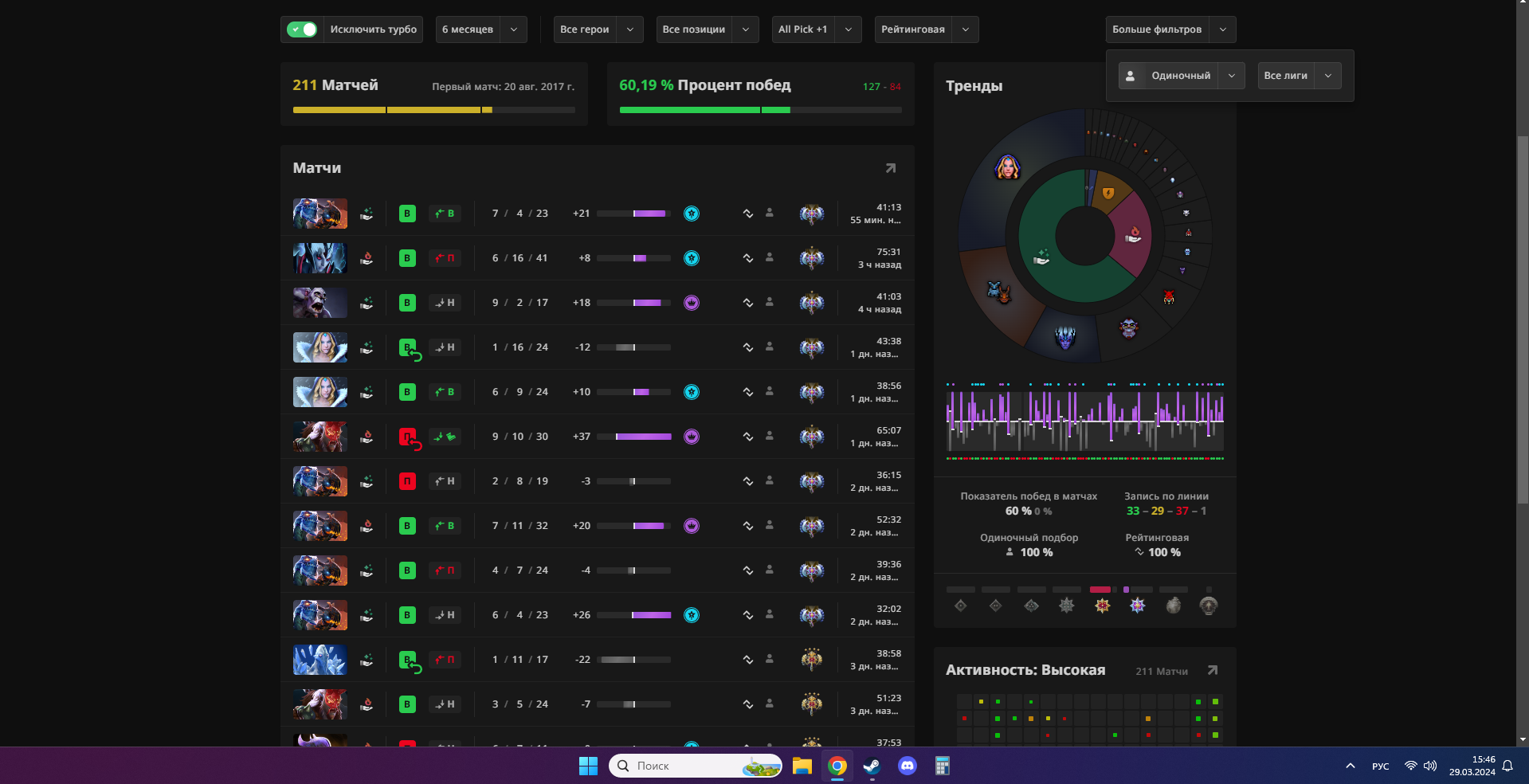This screenshot has height=784, width=1529.
Task: Select the Immortal rank medal in Trends
Action: pyautogui.click(x=1208, y=606)
